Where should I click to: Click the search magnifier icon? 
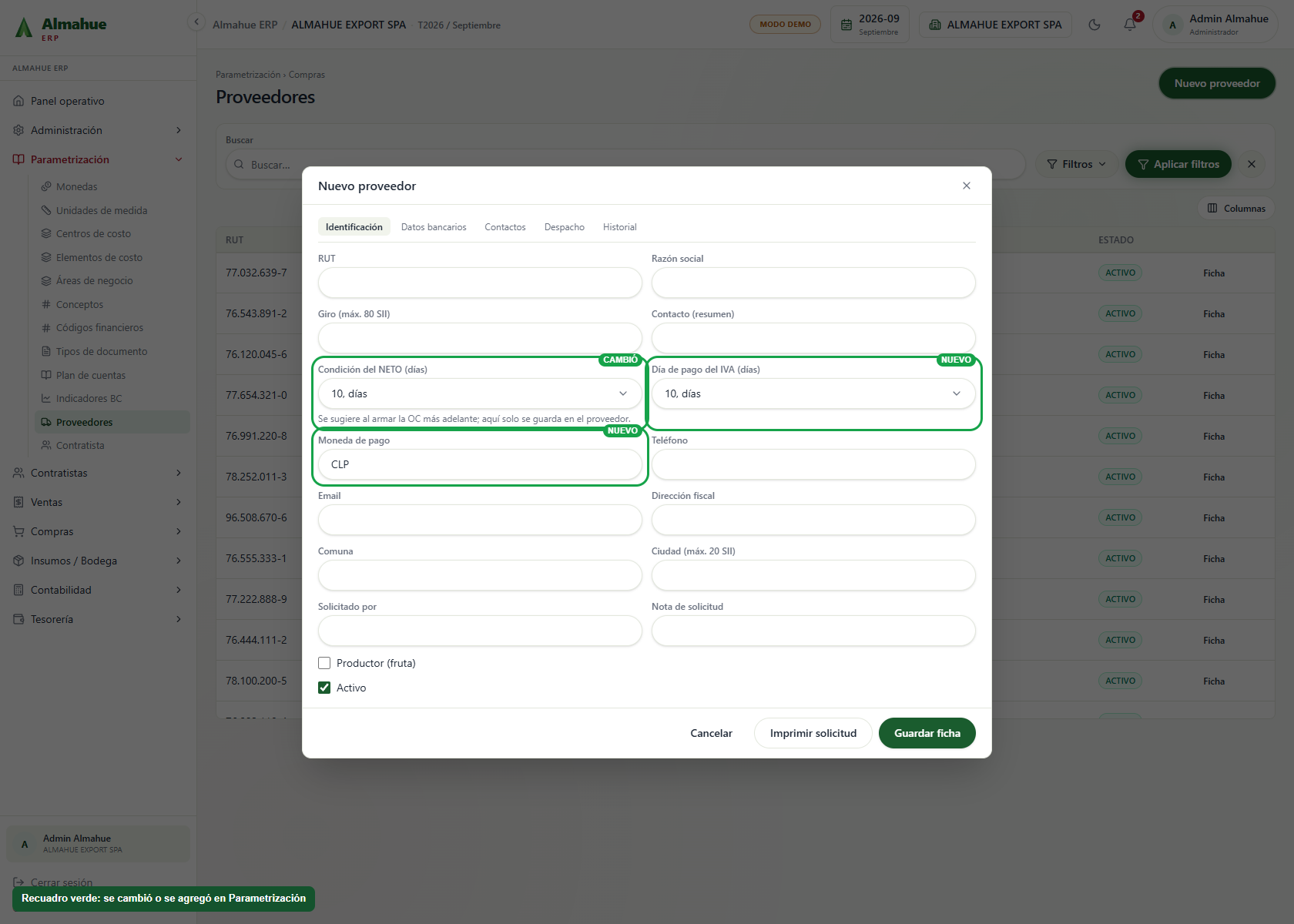(239, 165)
